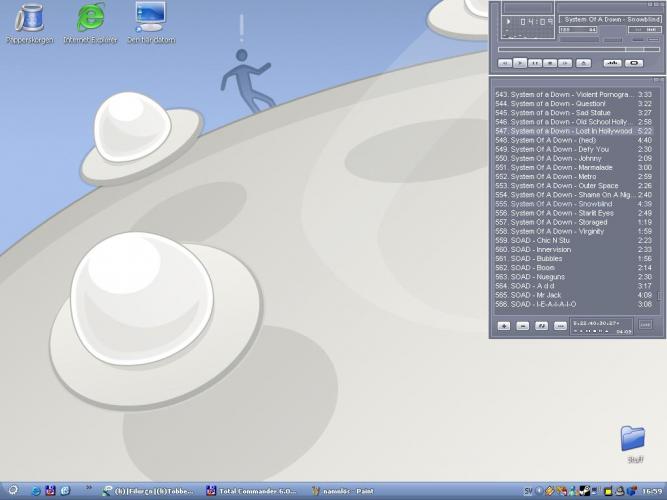Skip to next track in Winamp
Screen dimensions: 667x500
tap(566, 63)
